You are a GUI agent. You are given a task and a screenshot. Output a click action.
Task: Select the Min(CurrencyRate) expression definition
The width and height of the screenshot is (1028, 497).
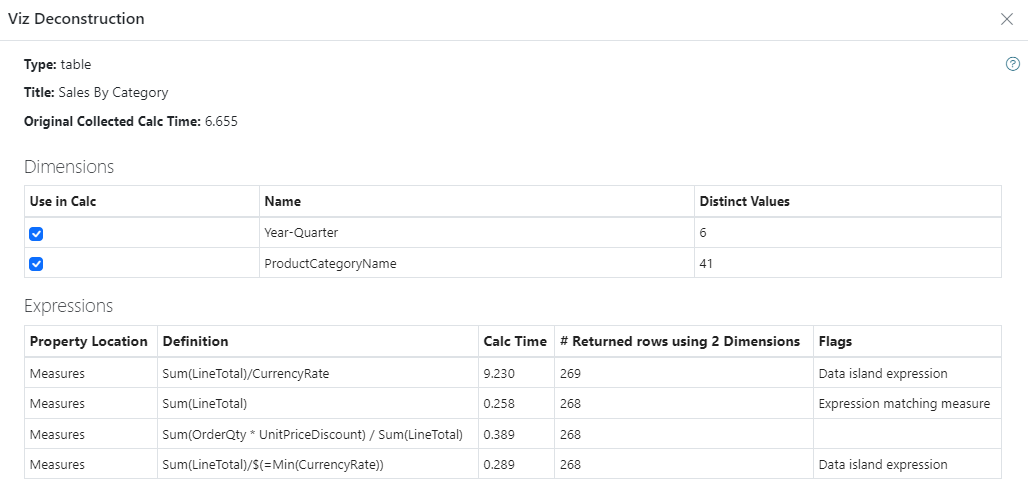(273, 464)
